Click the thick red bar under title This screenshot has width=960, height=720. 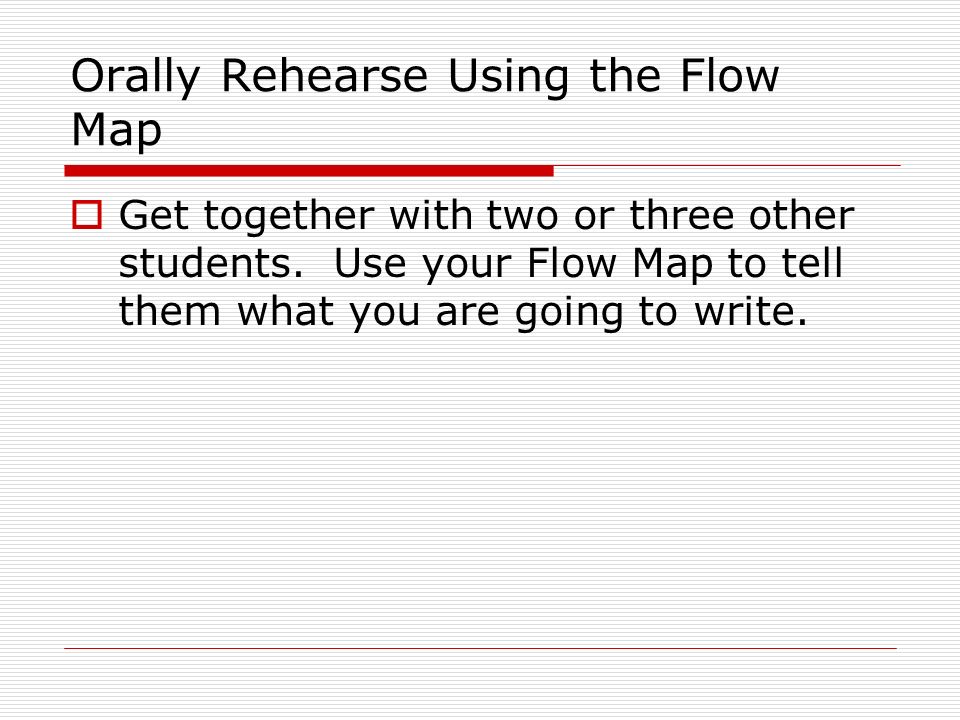pos(309,171)
